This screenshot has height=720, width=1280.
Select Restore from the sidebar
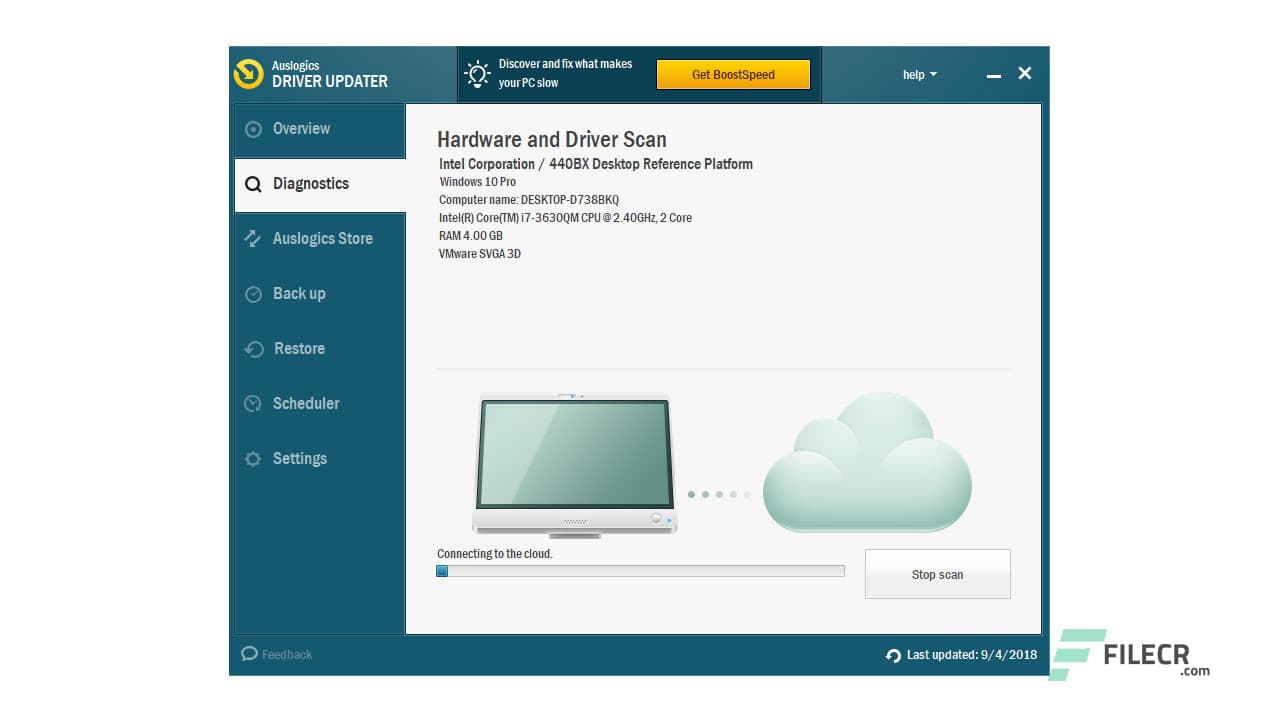(x=299, y=349)
